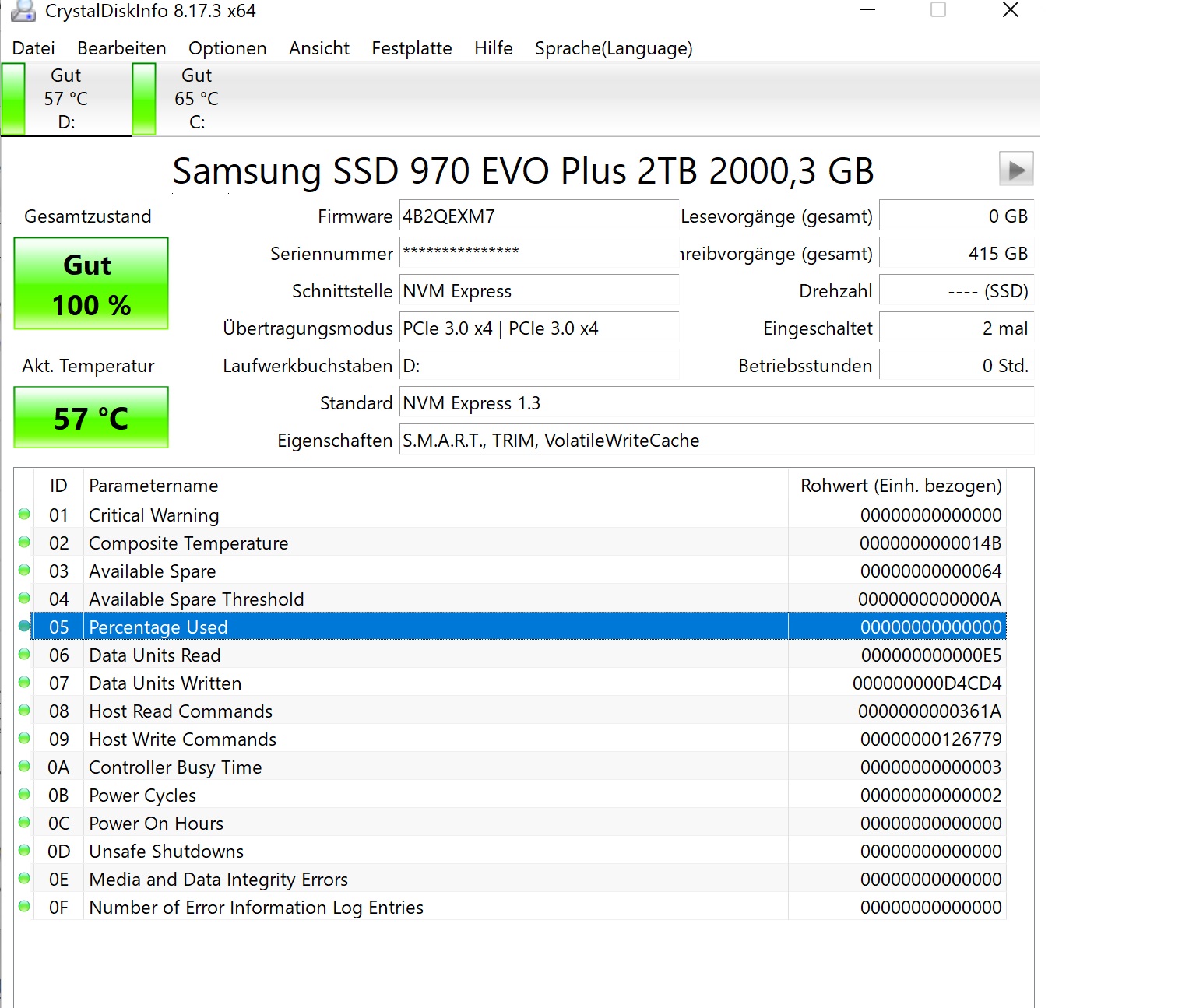
Task: Click the Laufwerkbuchstaben field D:
Action: 539,366
